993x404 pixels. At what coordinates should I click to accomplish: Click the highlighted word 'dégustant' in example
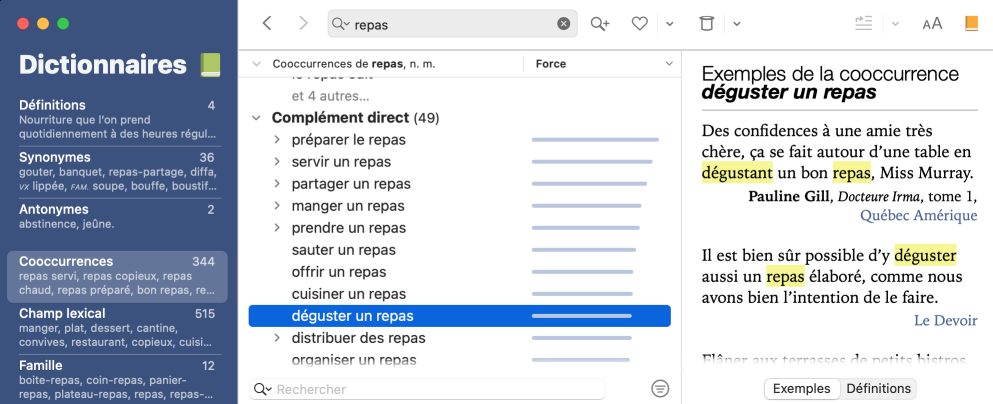[x=737, y=173]
